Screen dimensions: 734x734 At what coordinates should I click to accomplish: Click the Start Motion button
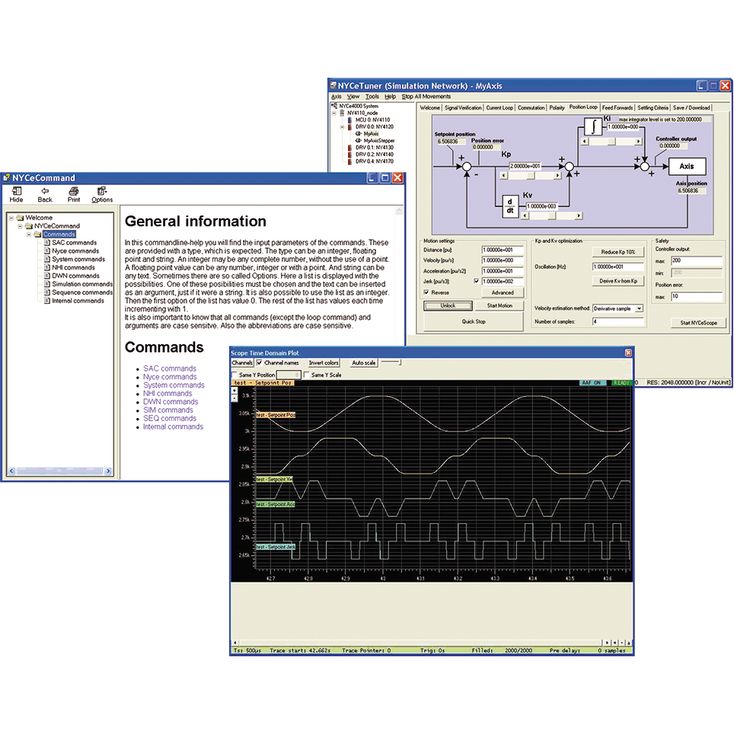tap(499, 306)
